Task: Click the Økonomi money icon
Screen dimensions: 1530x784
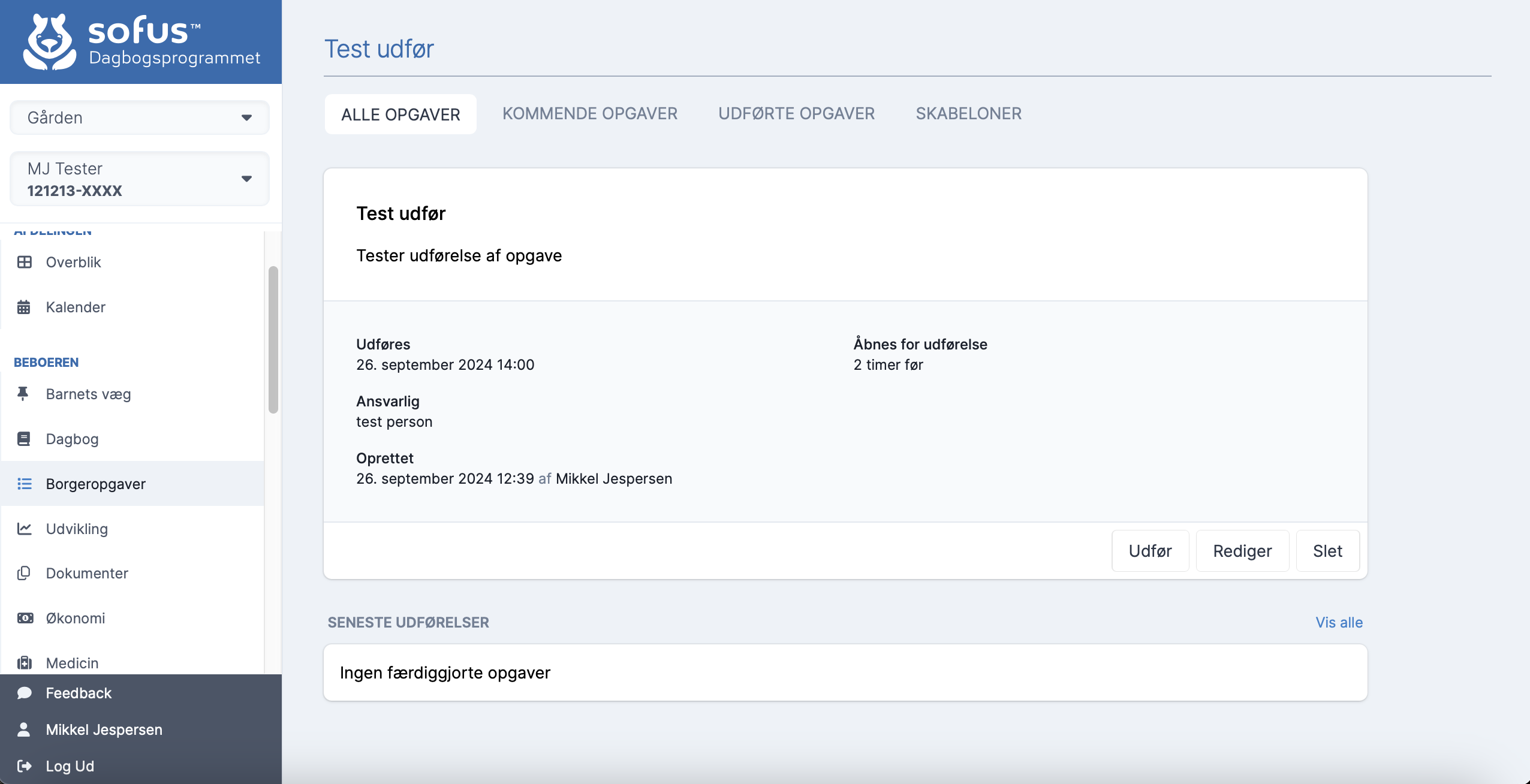Action: (x=25, y=618)
